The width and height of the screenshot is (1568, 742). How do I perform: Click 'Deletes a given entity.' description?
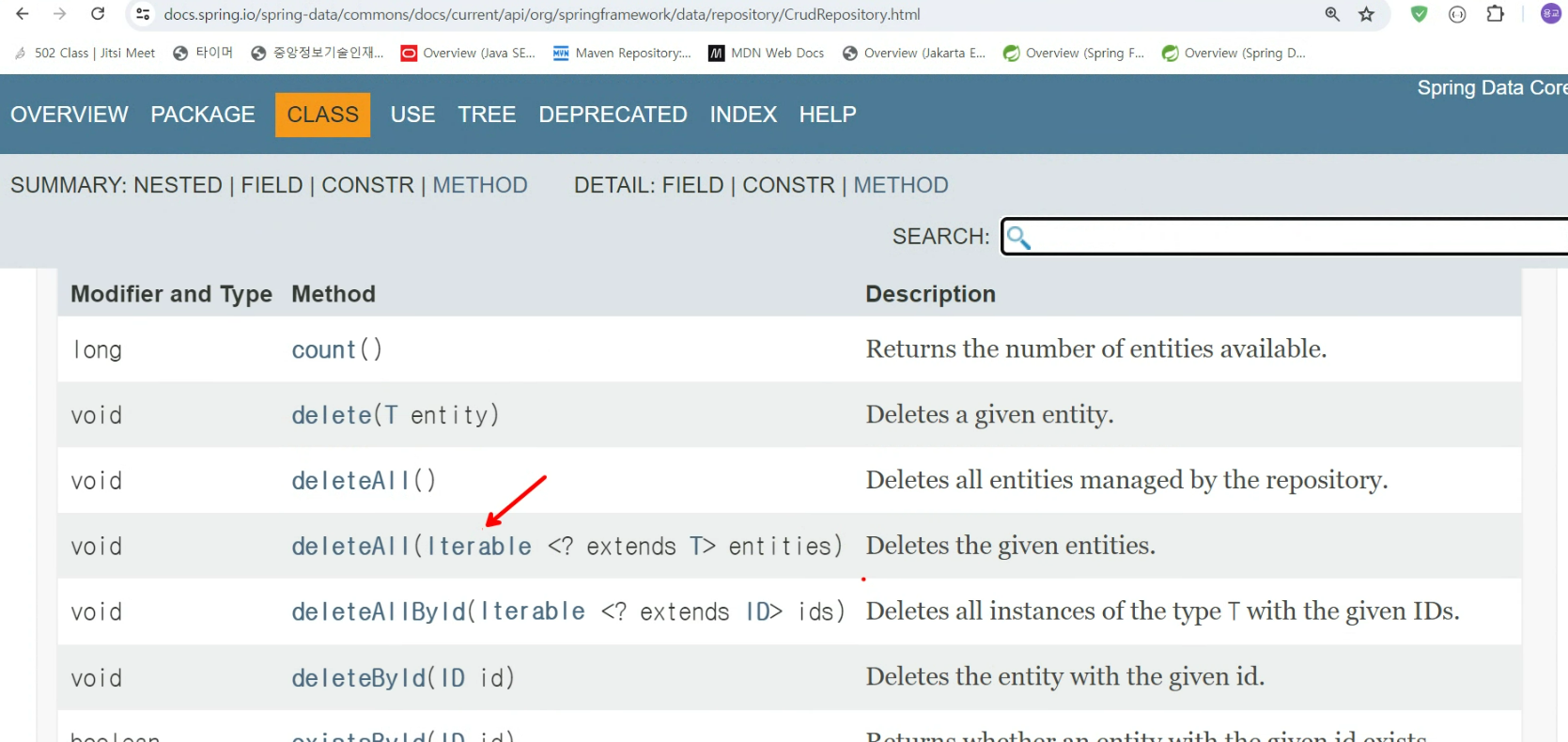[x=989, y=415]
